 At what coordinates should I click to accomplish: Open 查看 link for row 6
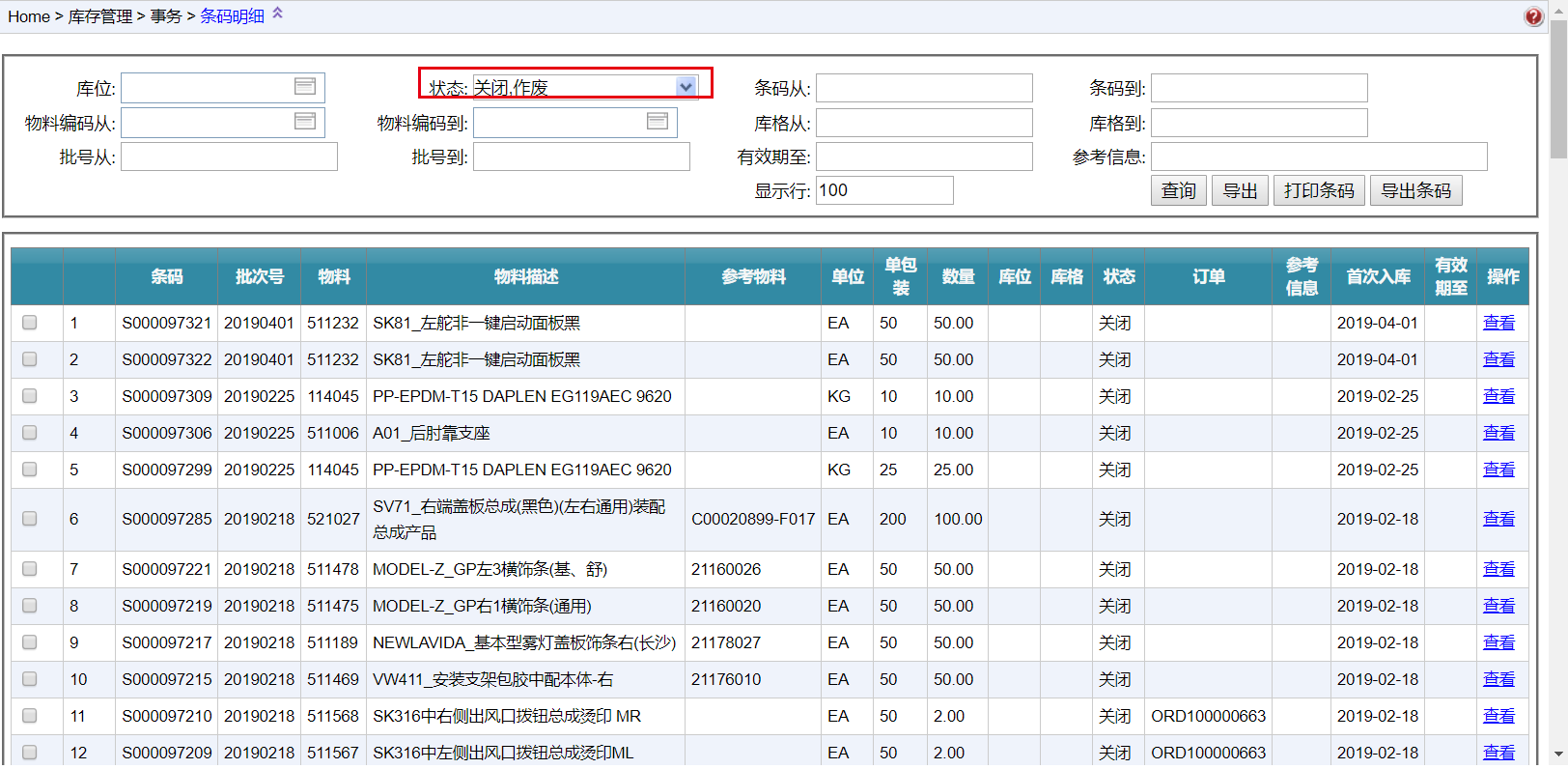(1498, 519)
